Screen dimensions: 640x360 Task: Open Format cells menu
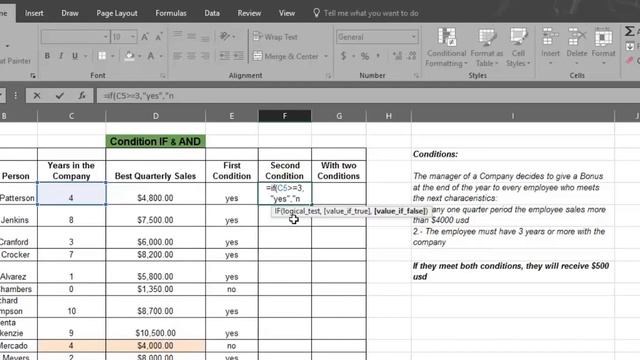coord(603,47)
